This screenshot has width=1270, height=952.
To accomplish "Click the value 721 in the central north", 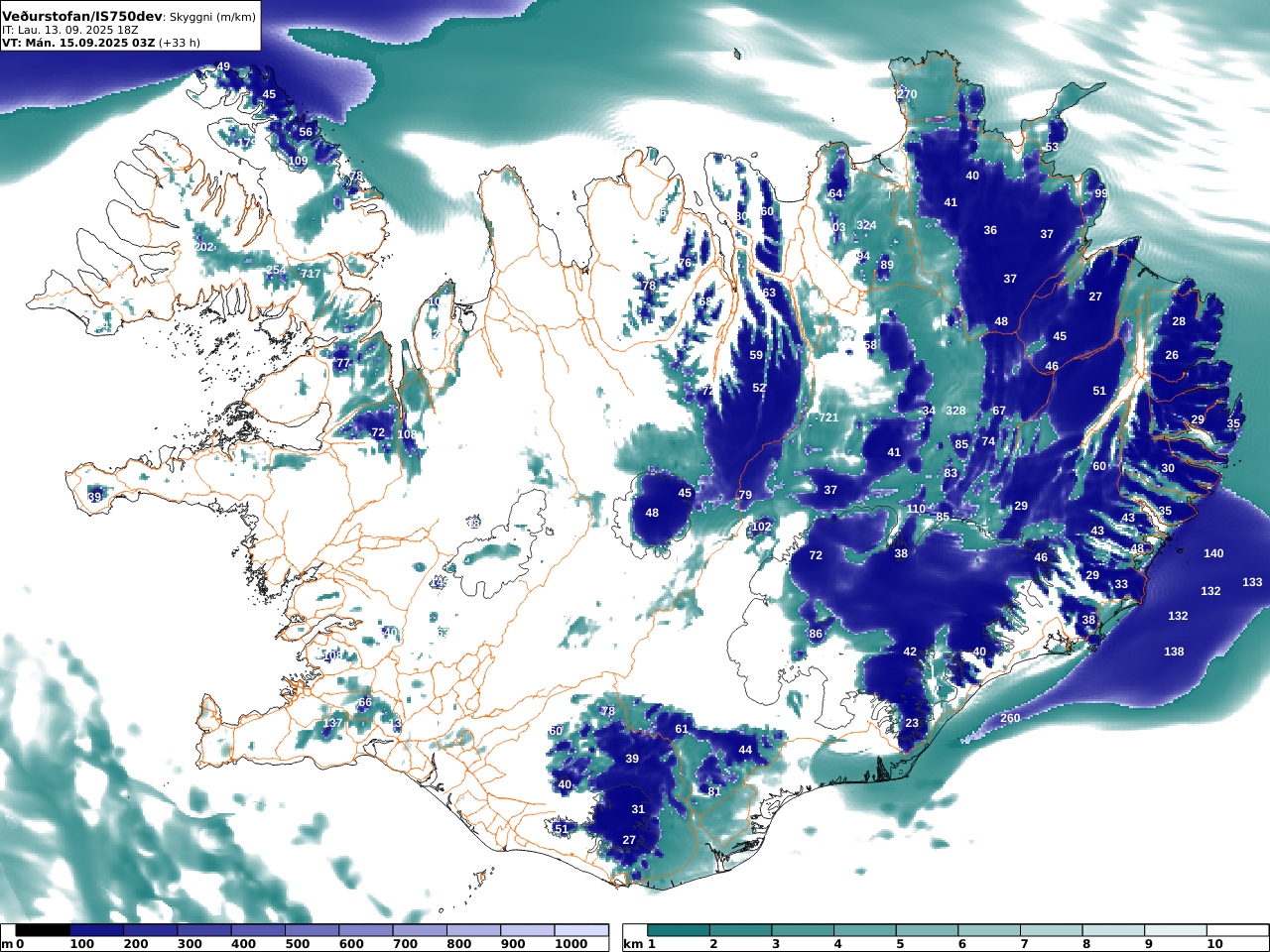I will [x=828, y=417].
